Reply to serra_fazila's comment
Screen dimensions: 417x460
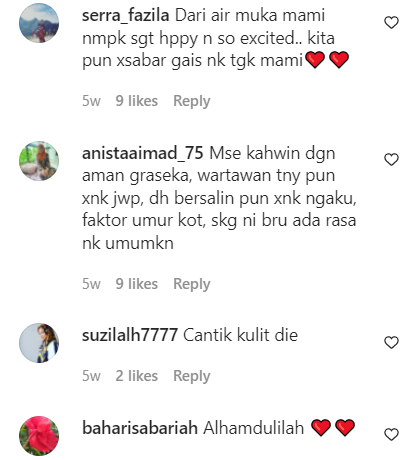click(x=192, y=101)
